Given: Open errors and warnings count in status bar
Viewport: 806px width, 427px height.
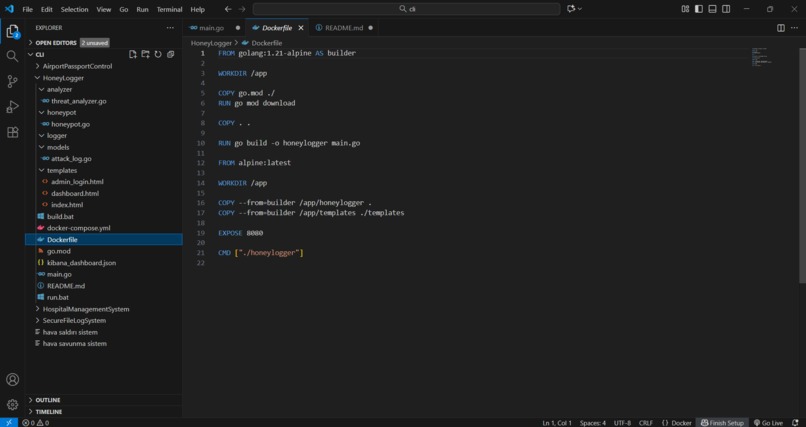Looking at the screenshot, I should (35, 423).
